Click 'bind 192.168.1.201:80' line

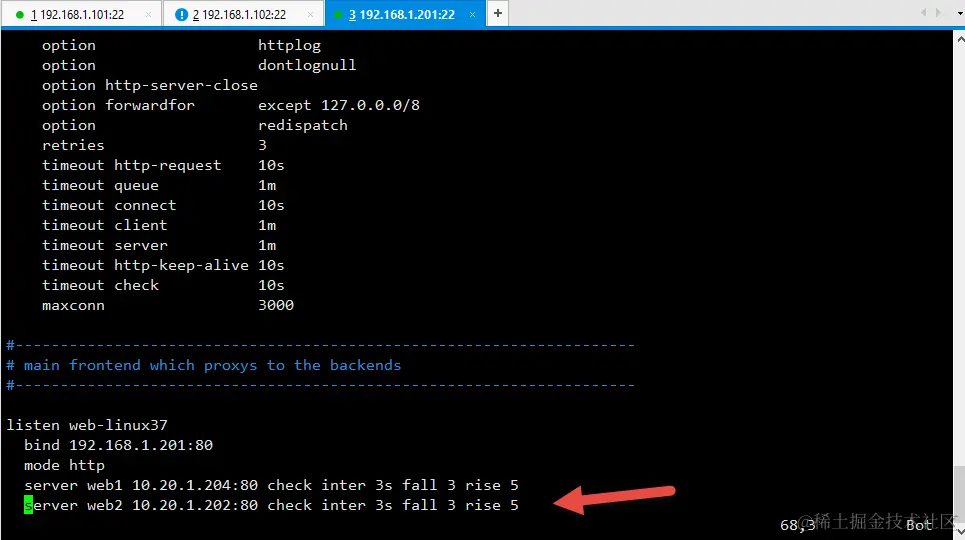[x=118, y=445]
